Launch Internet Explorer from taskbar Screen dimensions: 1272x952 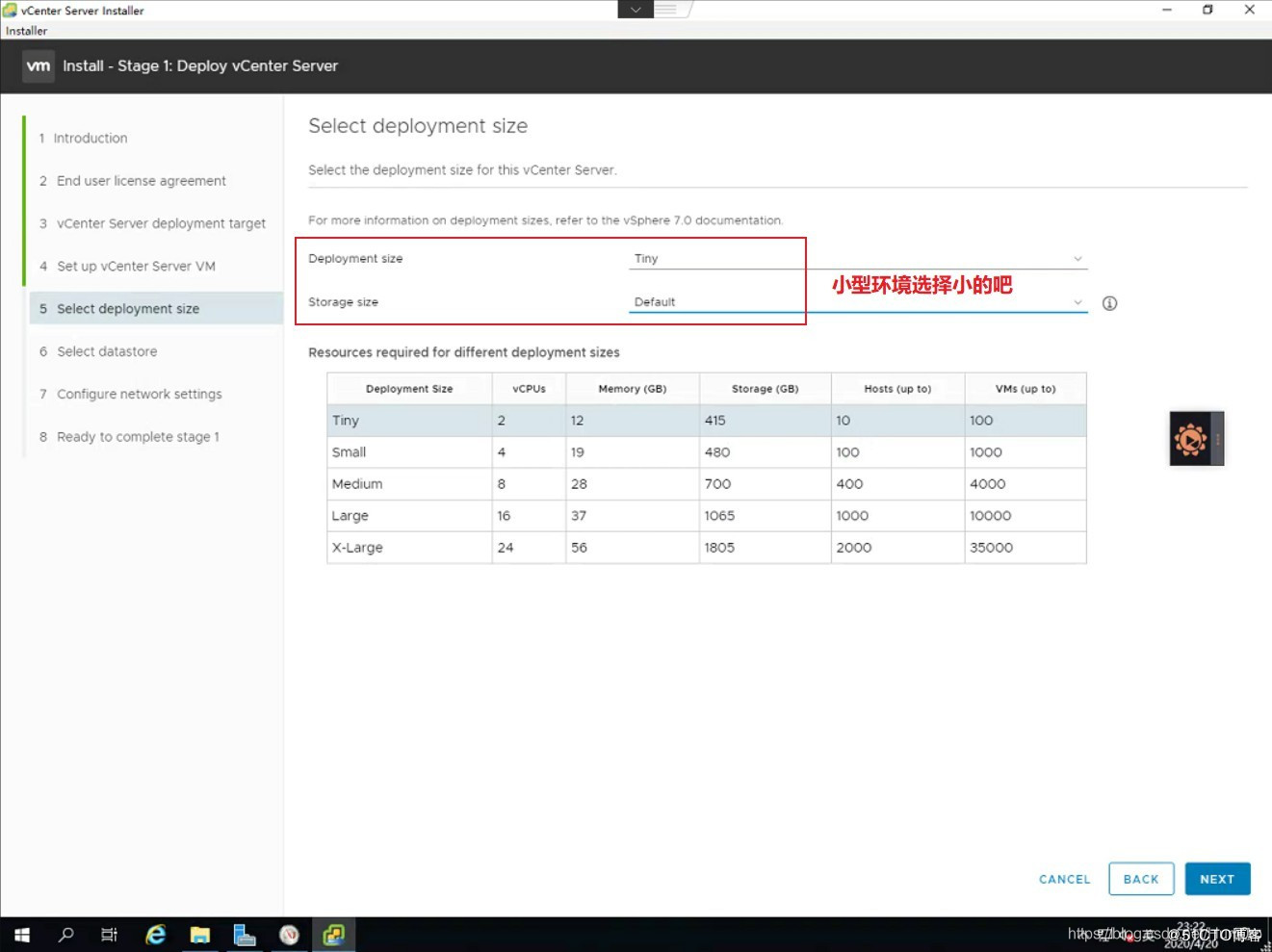tap(155, 935)
